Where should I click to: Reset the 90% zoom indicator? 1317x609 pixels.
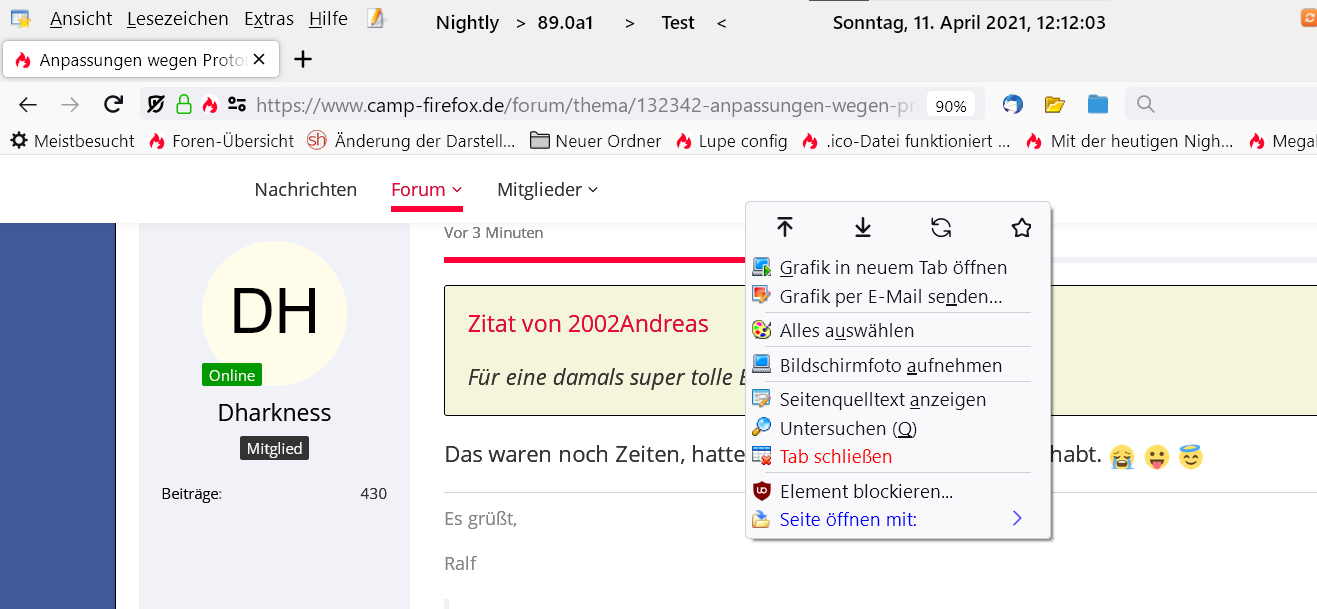(x=951, y=106)
